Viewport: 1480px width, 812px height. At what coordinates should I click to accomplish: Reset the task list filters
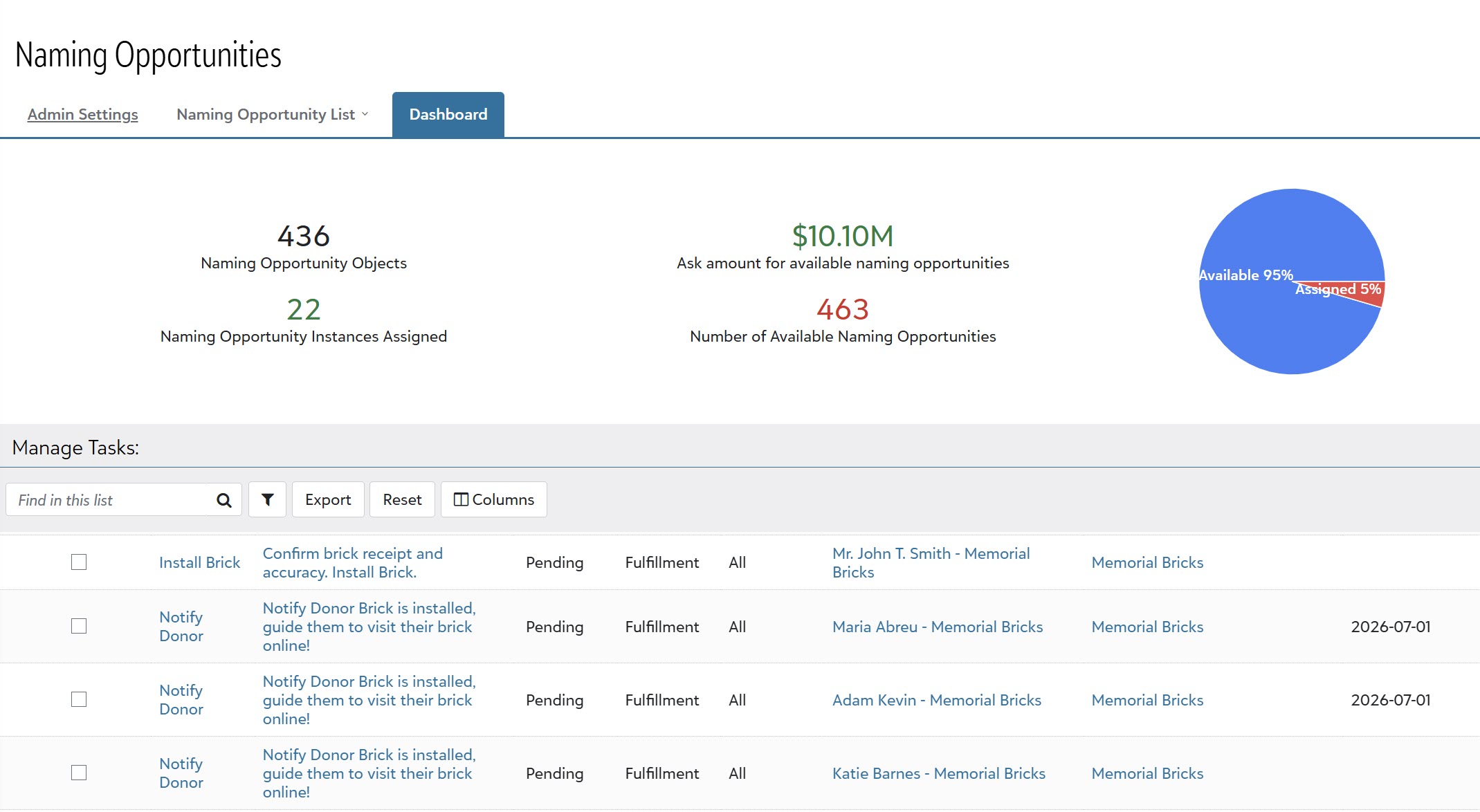[402, 499]
